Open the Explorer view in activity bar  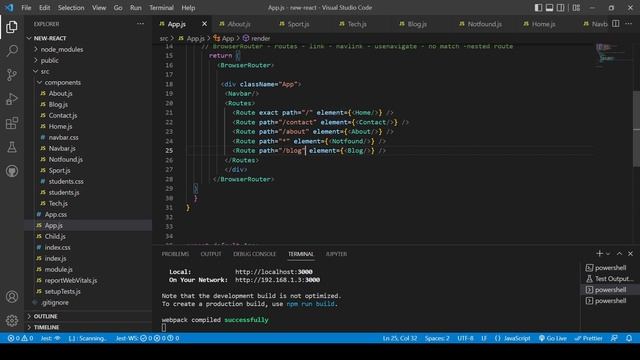pyautogui.click(x=12, y=27)
